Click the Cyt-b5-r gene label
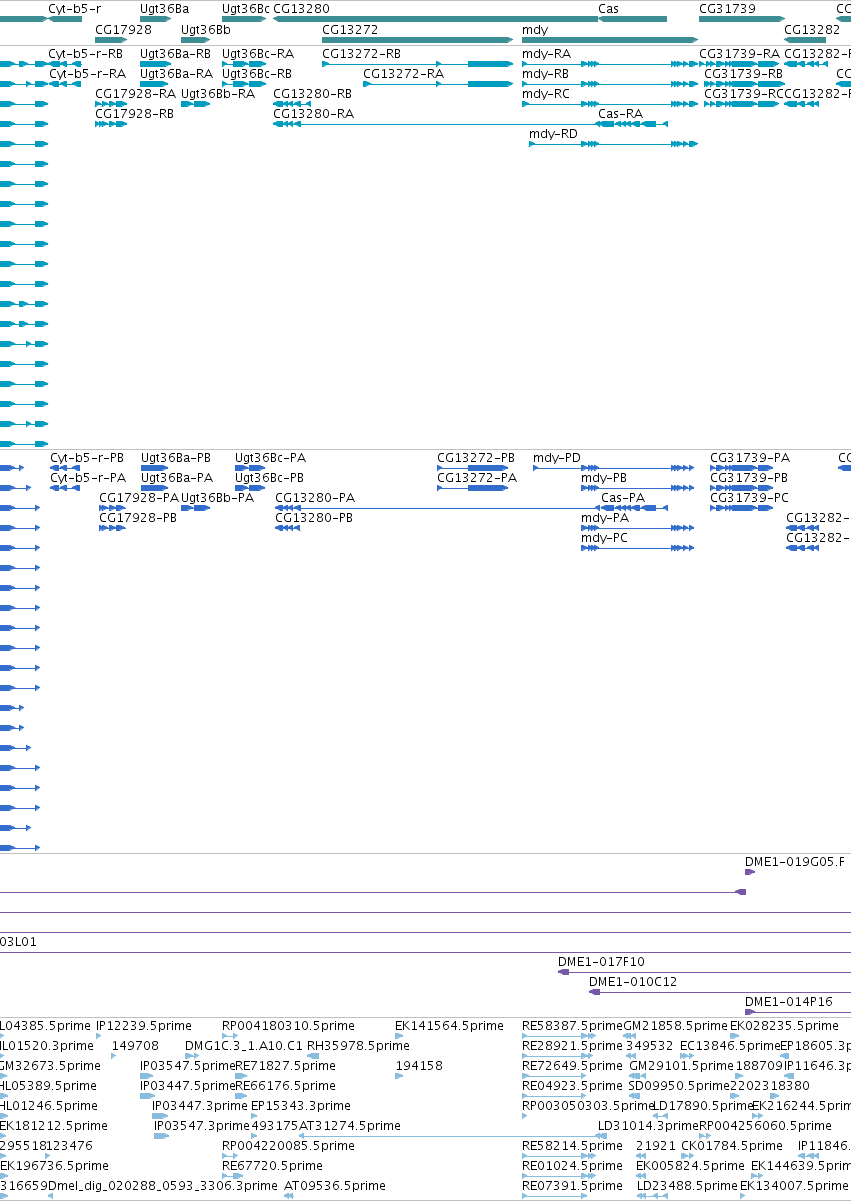Image resolution: width=851 pixels, height=1201 pixels. click(x=75, y=9)
